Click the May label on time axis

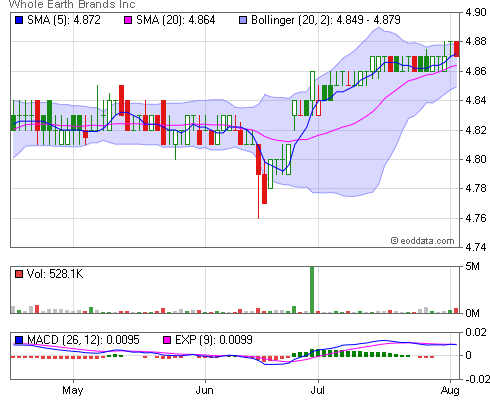coord(73,390)
